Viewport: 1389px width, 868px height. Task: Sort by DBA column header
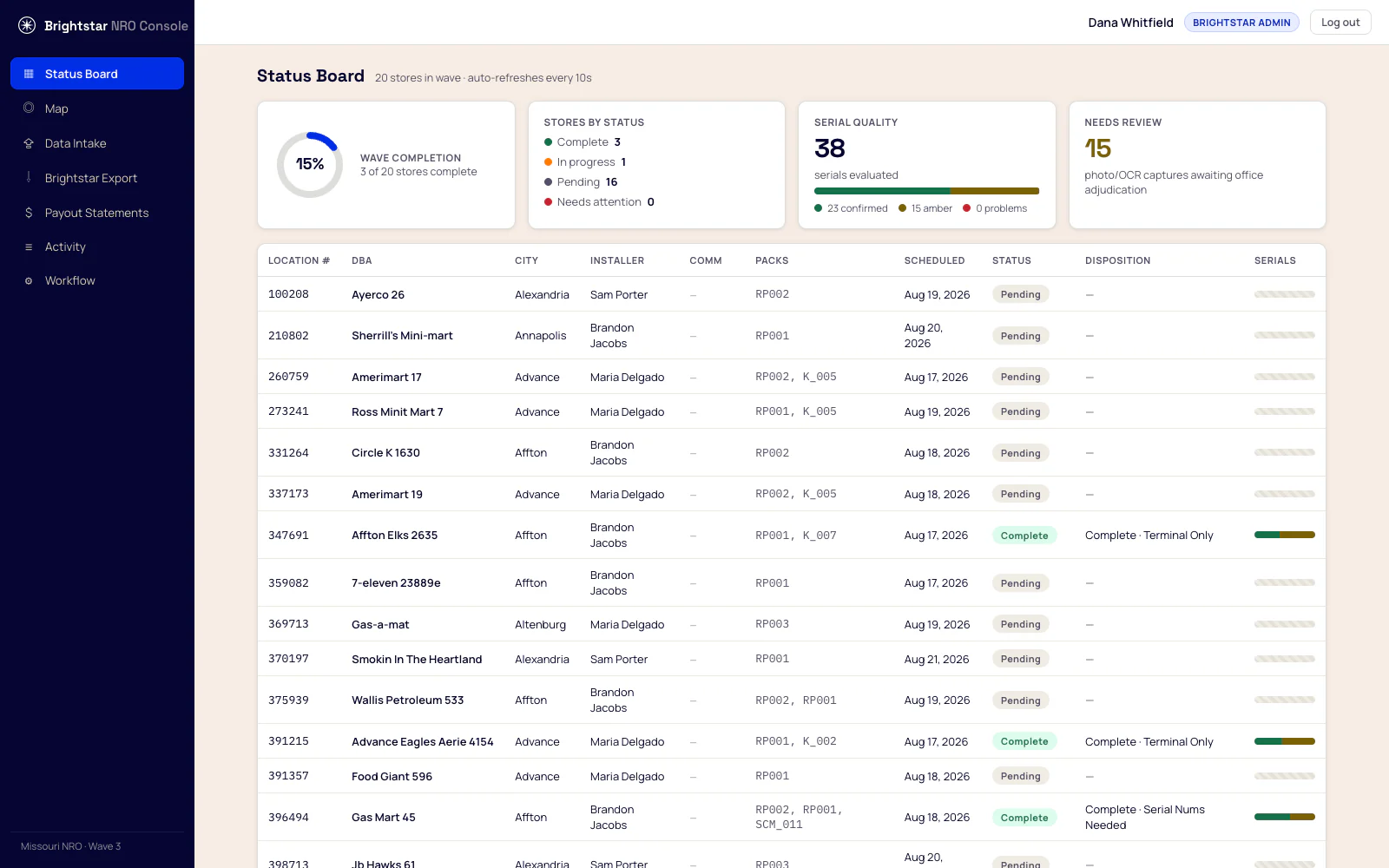pos(362,260)
